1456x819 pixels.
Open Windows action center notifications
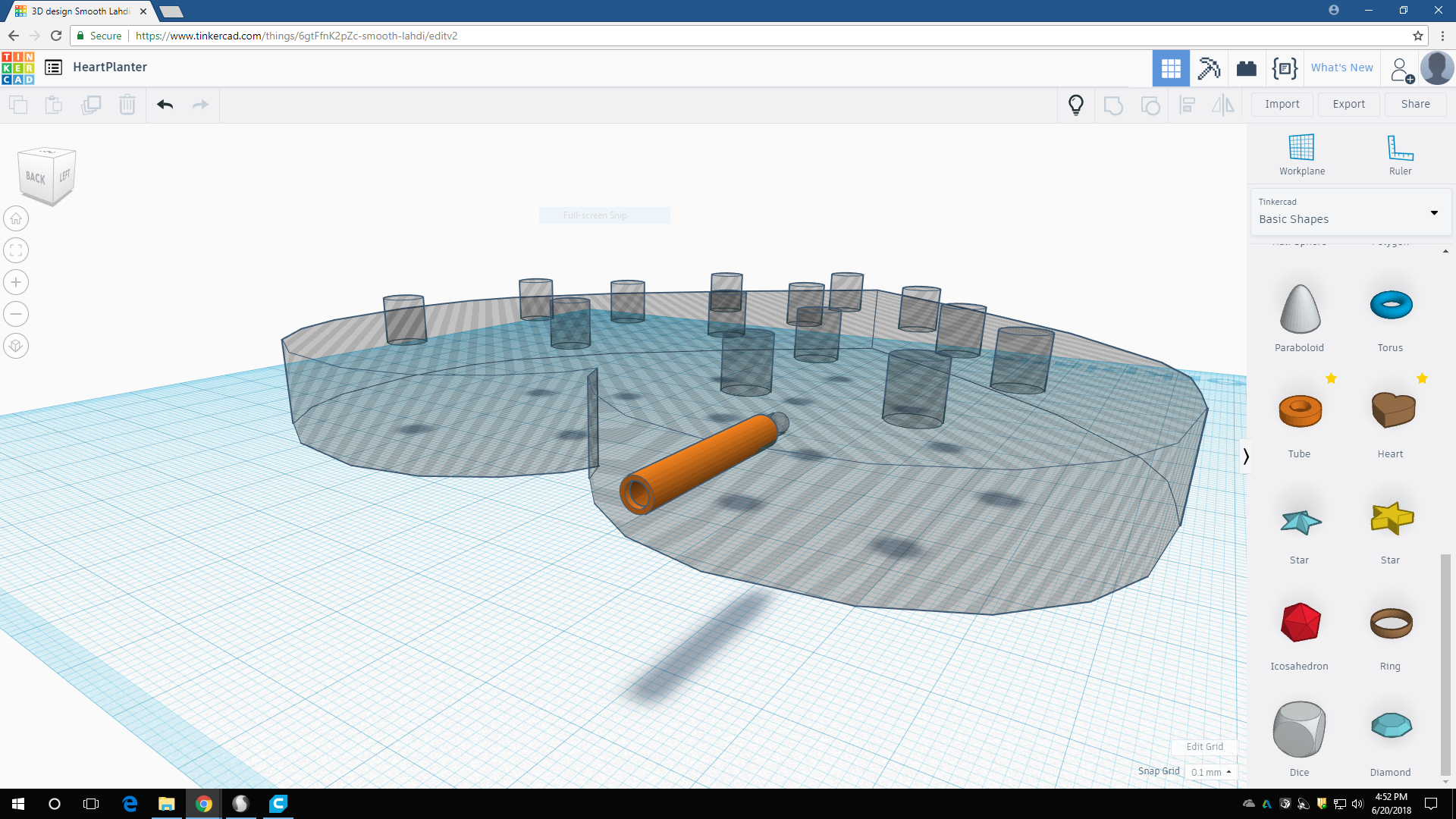pos(1431,804)
